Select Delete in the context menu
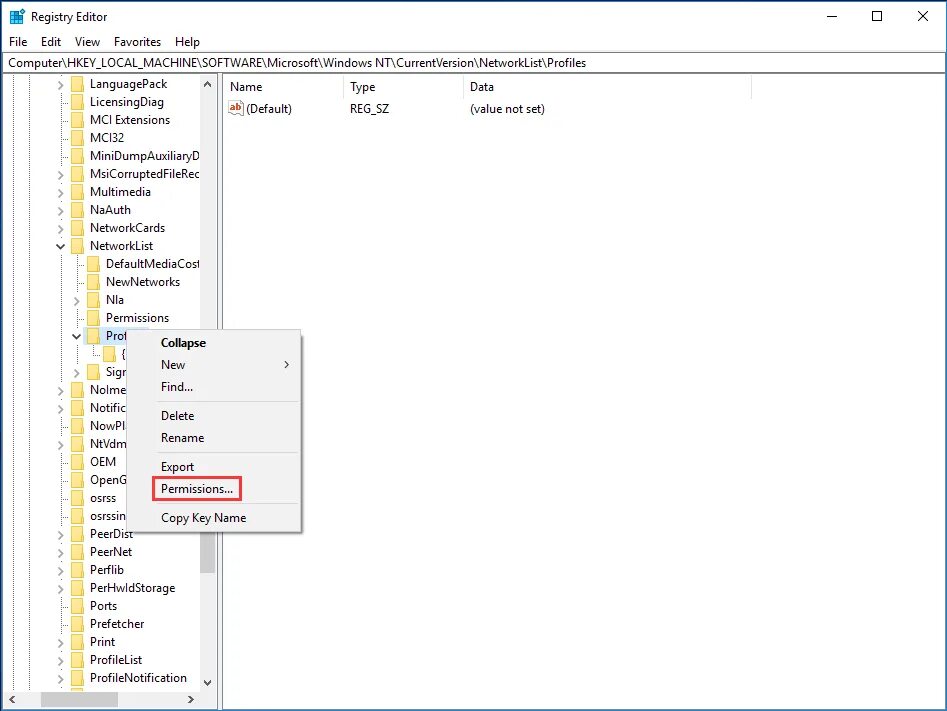 pyautogui.click(x=178, y=416)
